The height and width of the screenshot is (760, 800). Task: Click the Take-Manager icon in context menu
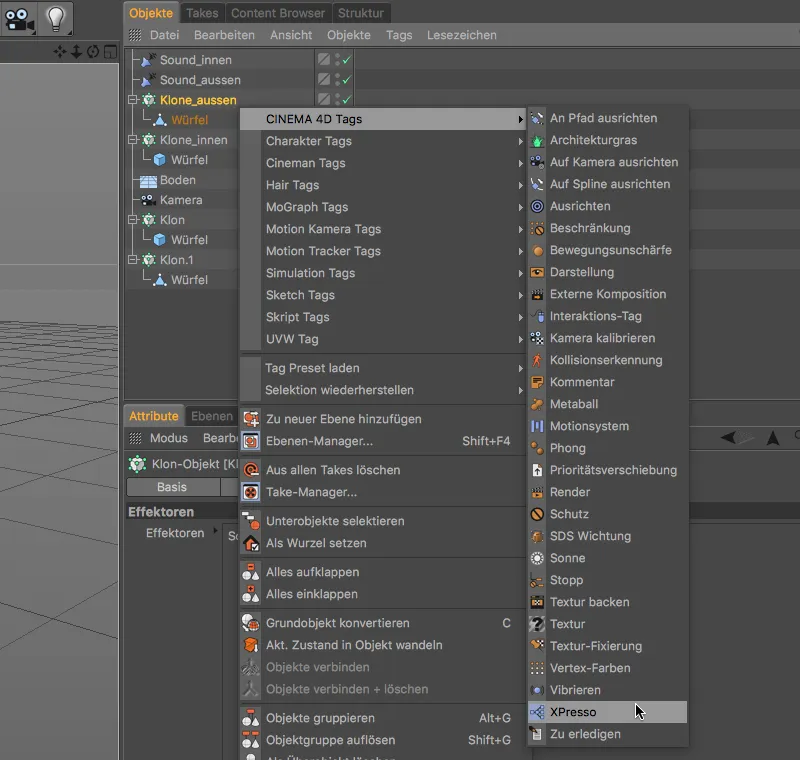tap(251, 492)
